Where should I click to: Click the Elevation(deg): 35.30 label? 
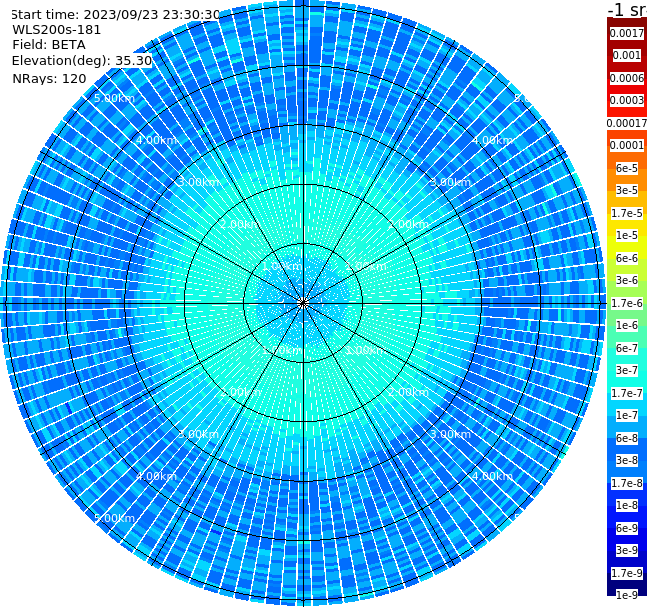click(82, 61)
